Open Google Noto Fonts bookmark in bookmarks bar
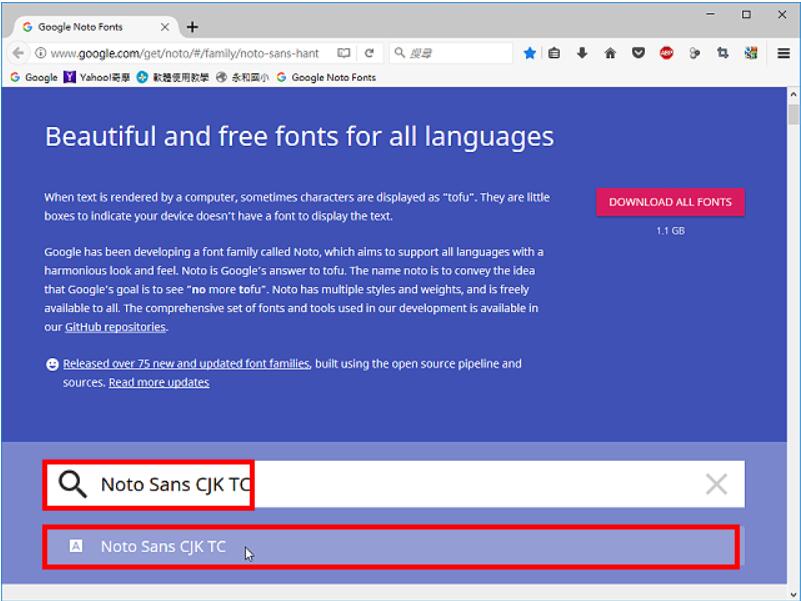 326,77
